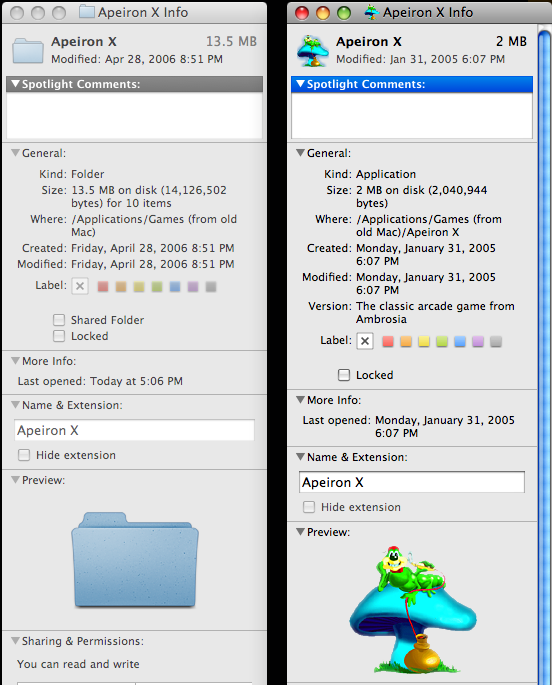552x685 pixels.
Task: Click the '2 MB' size in application header
Action: (511, 42)
